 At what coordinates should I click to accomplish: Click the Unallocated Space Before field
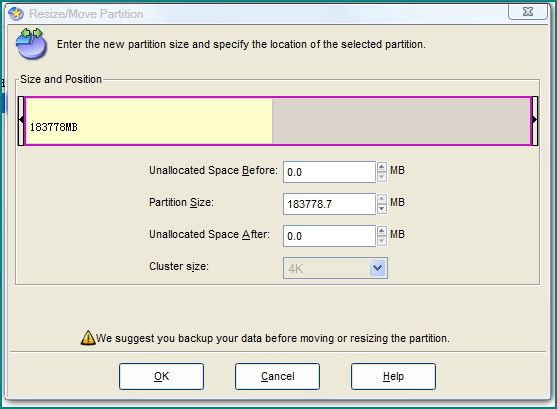[329, 172]
